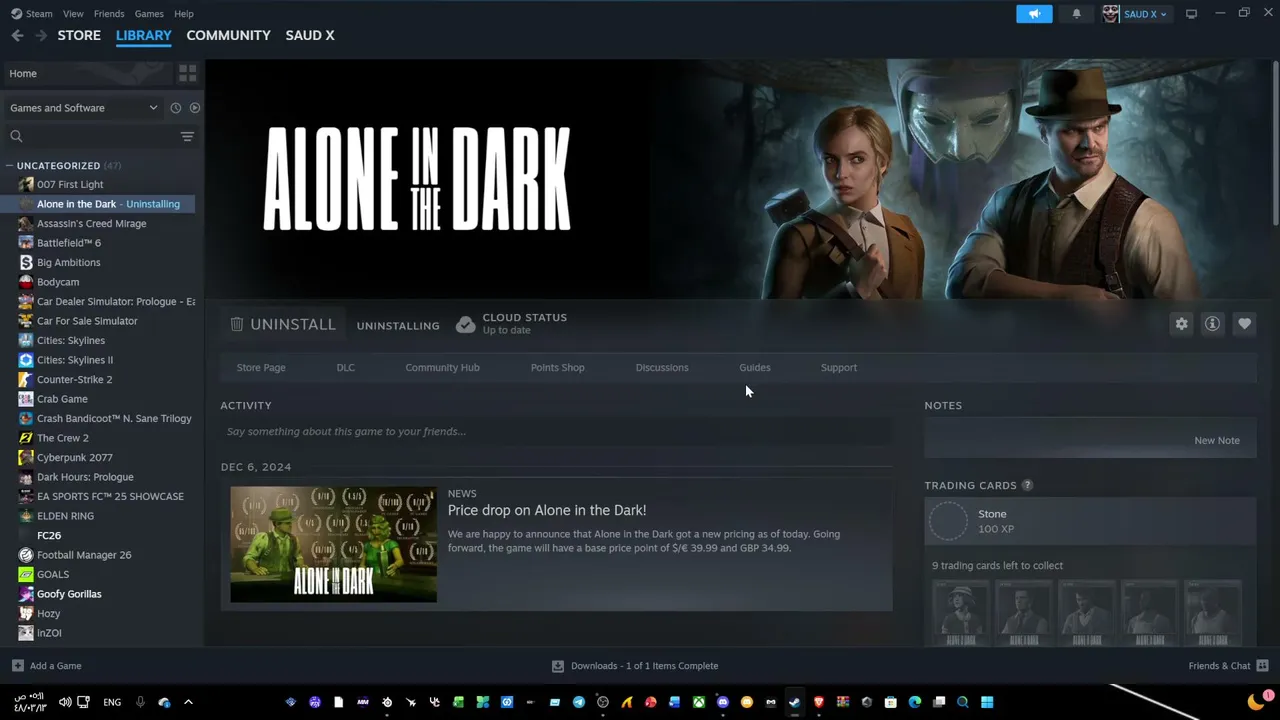Open game settings gear icon
1280x720 pixels.
point(1182,324)
